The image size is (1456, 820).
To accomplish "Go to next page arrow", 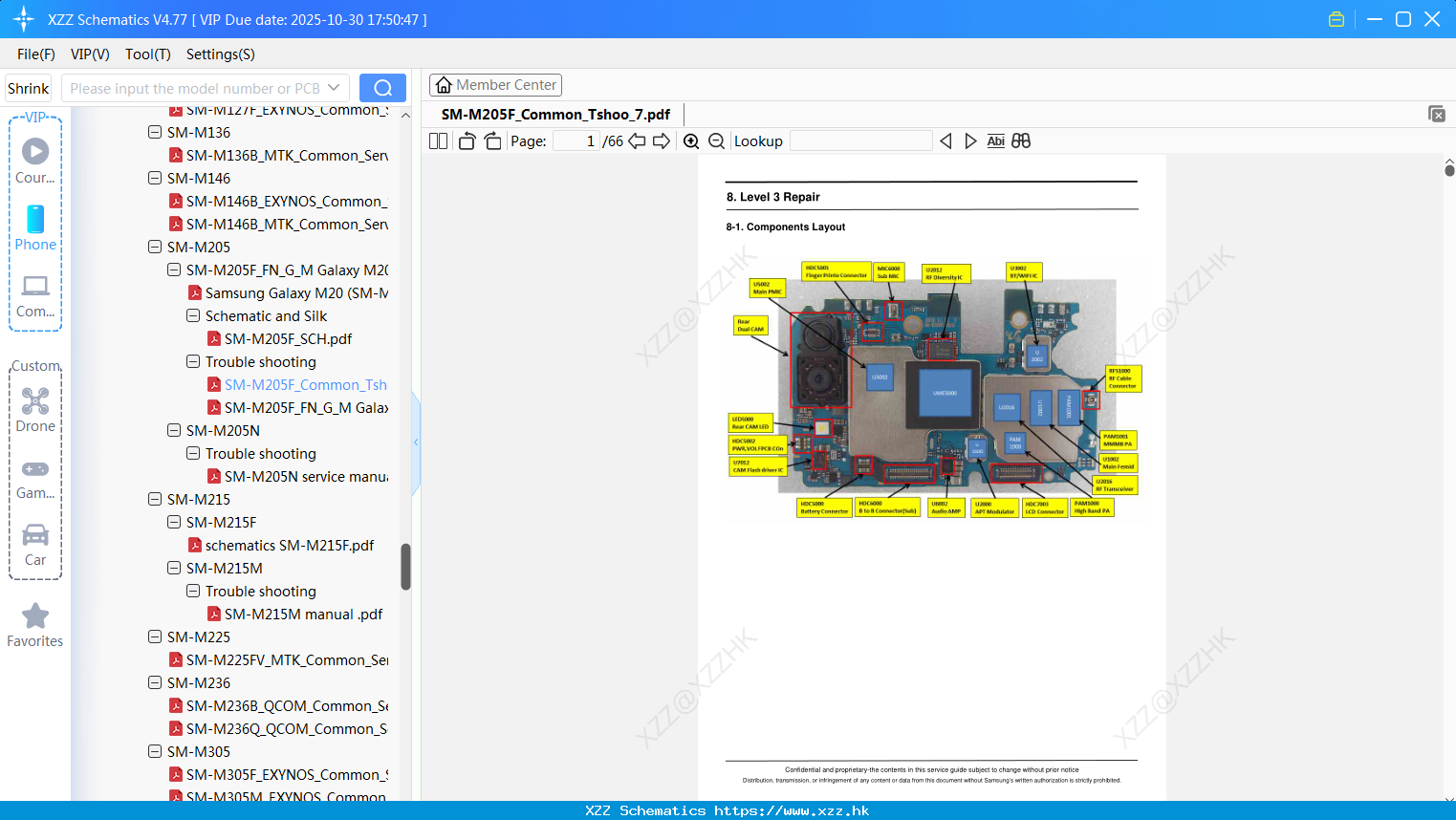I will tap(662, 141).
